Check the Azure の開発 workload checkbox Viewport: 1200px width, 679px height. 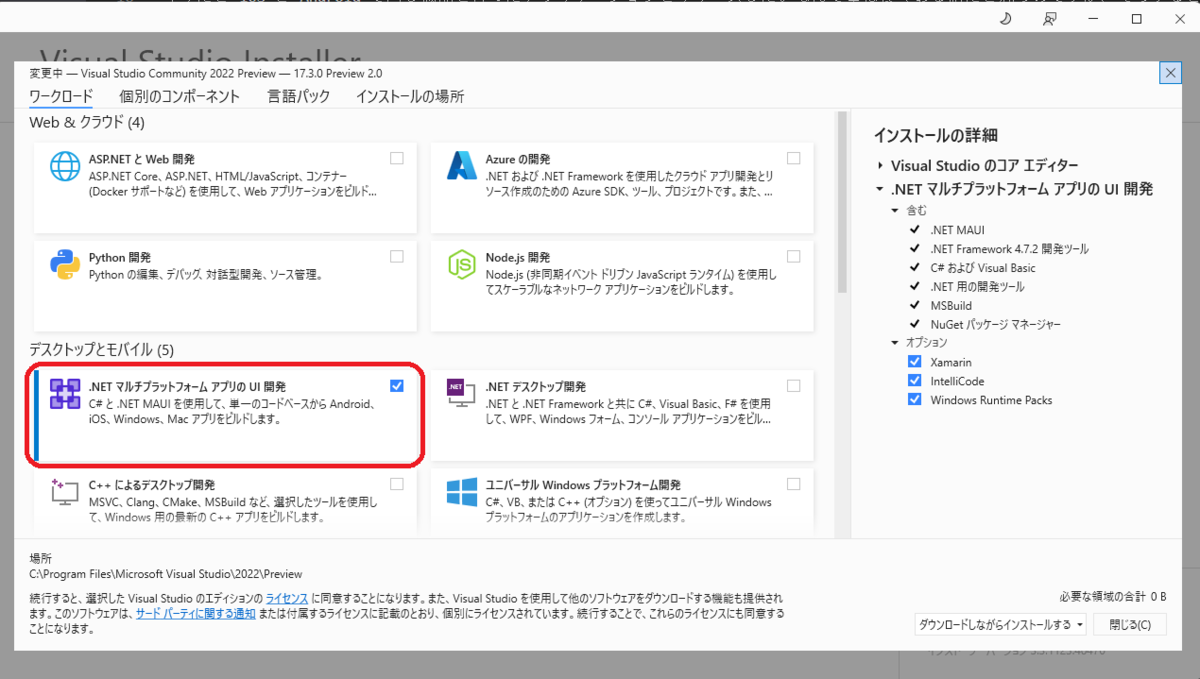793,158
